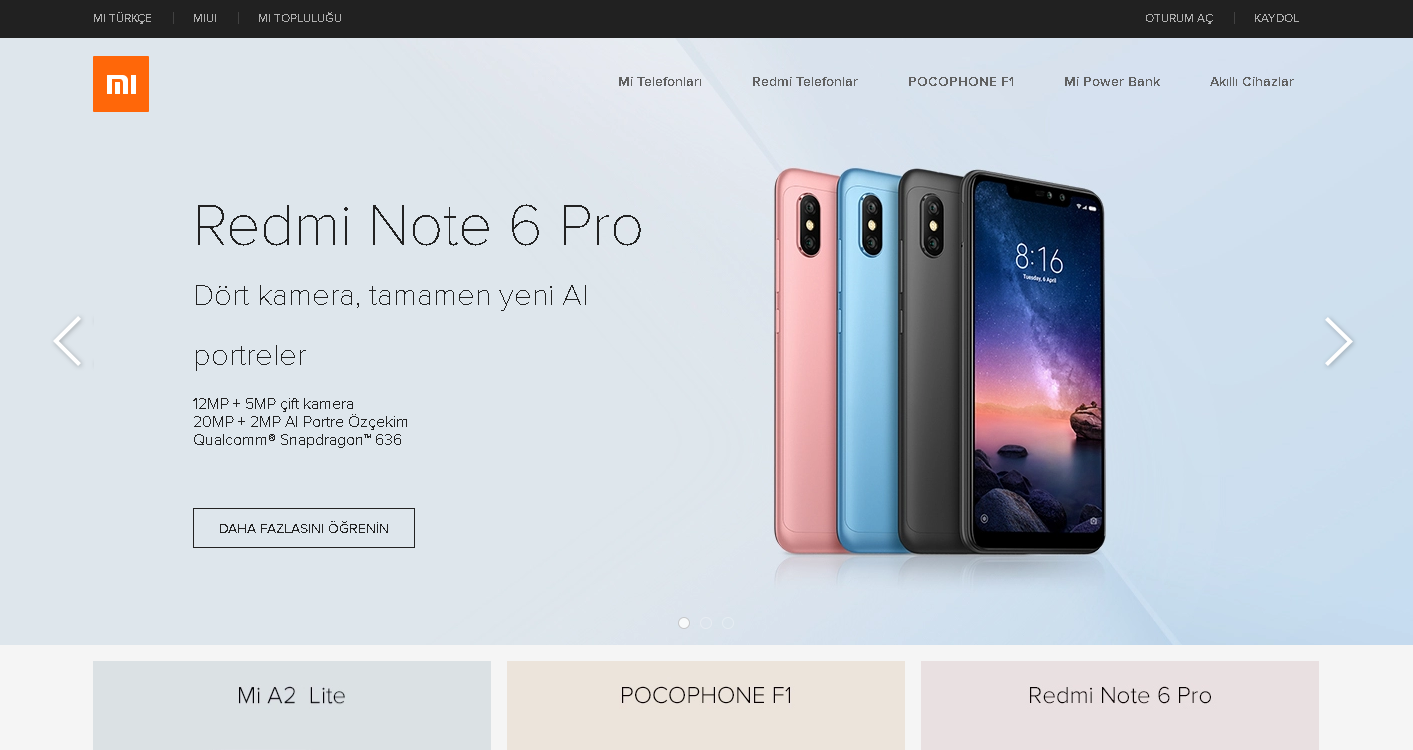Click DAHA FAZLASINI ÖĞRENİN button
1413x750 pixels.
[304, 528]
